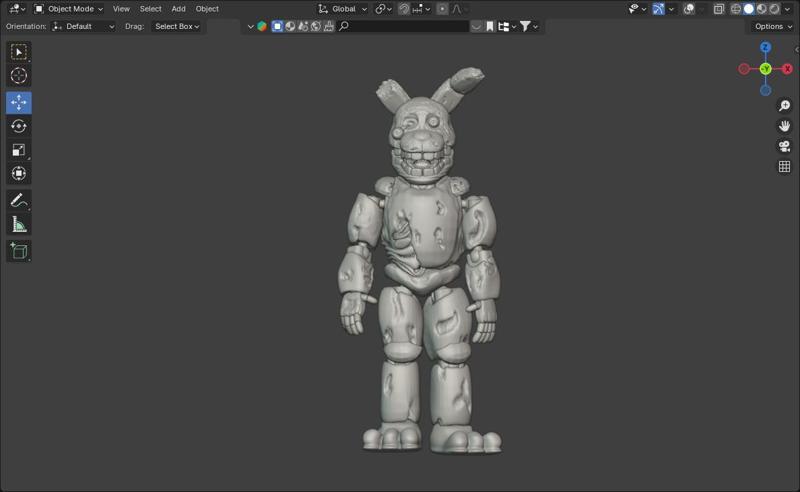Toggle X-ray display mode

coord(718,9)
